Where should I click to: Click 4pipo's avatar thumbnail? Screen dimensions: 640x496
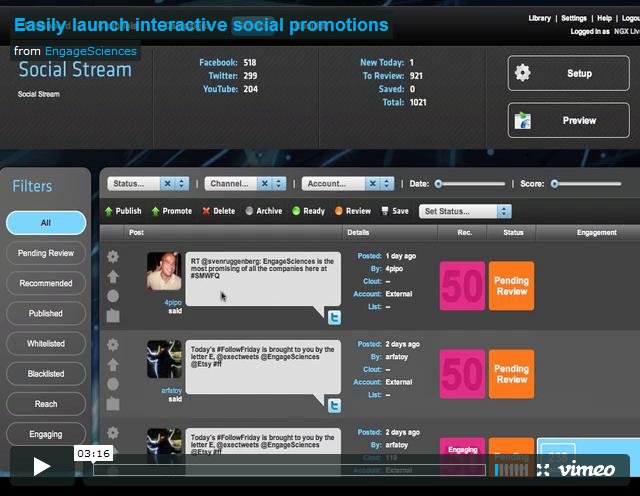(x=164, y=271)
